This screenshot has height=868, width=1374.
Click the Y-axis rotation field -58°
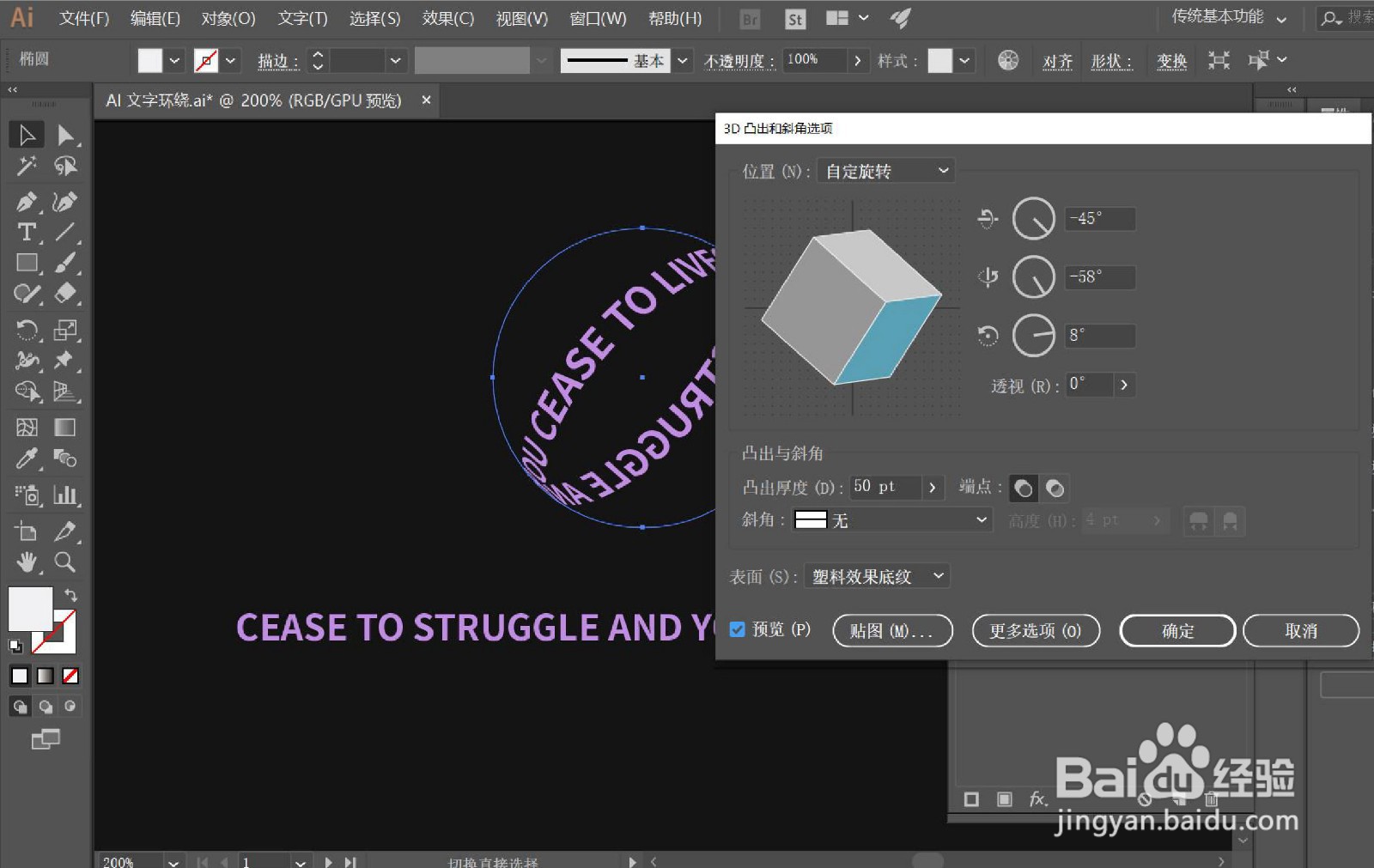click(x=1100, y=277)
